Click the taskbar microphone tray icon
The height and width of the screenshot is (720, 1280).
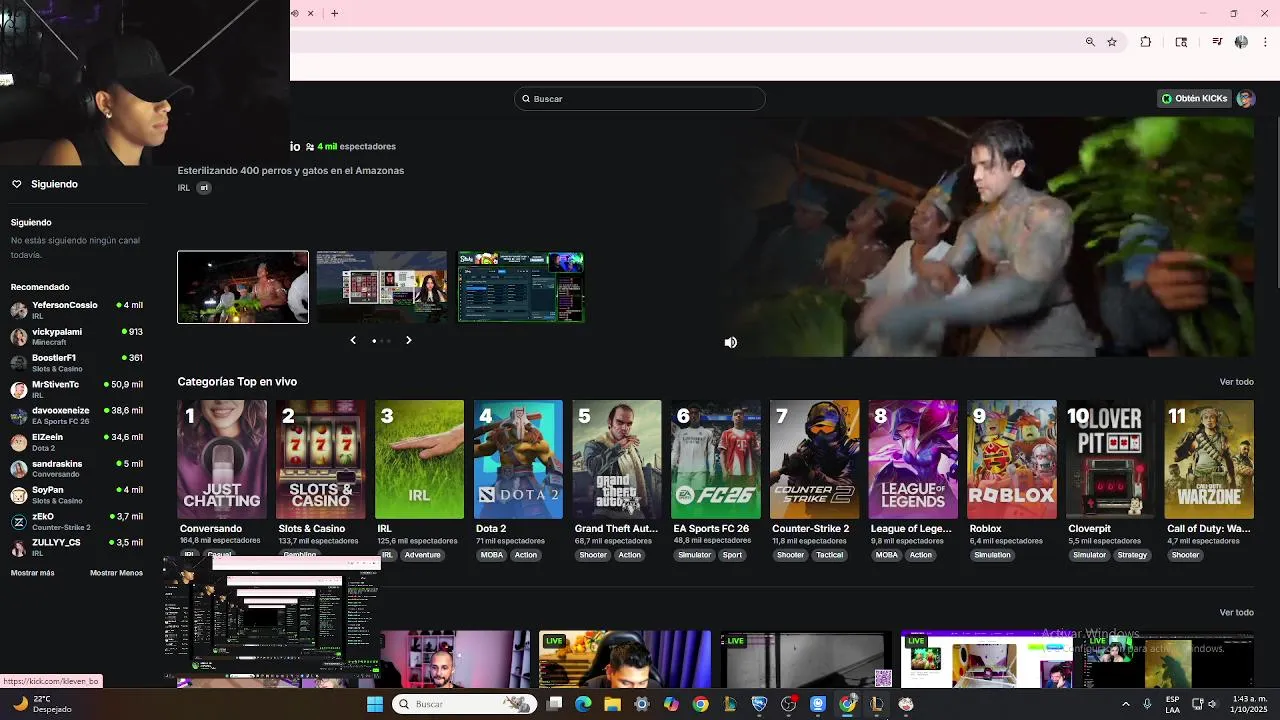click(x=1147, y=704)
